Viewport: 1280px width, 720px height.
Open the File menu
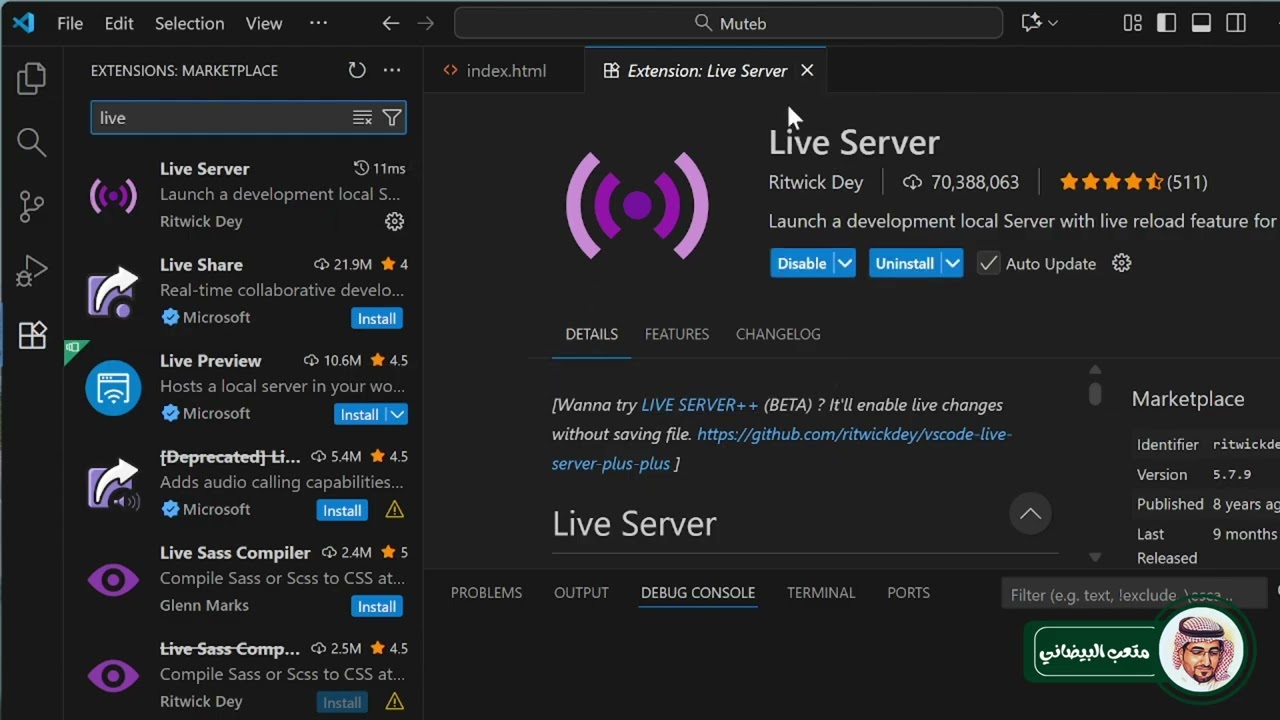point(70,23)
